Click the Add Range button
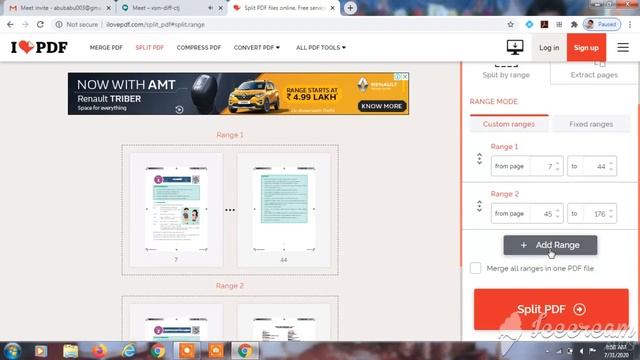The image size is (640, 360). [x=550, y=245]
